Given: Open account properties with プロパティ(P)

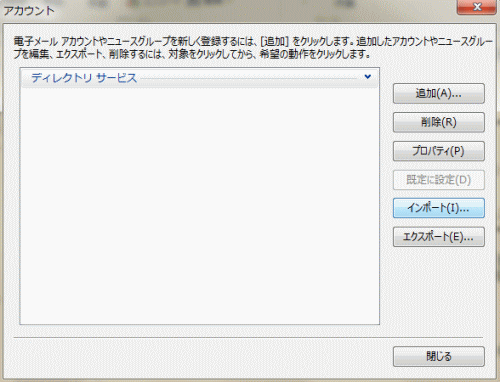Looking at the screenshot, I should tap(439, 151).
